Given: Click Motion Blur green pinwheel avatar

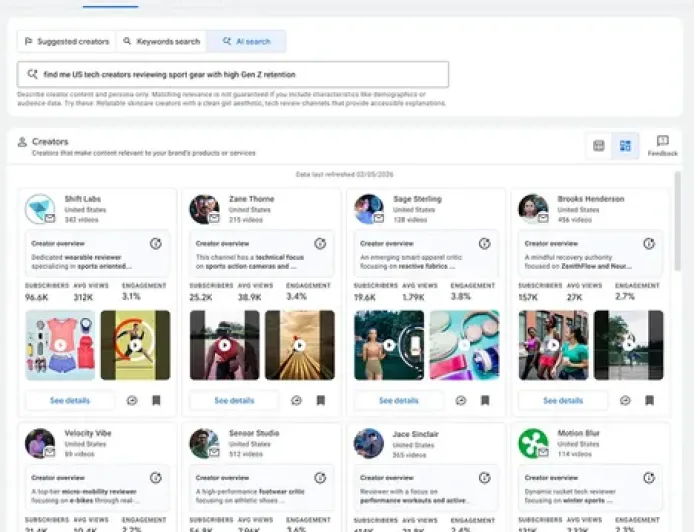Looking at the screenshot, I should pos(533,443).
